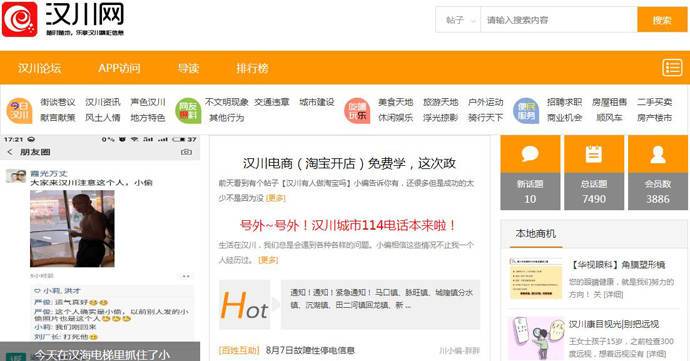Open post 8月7日故障性停电信息
690x361 pixels.
pyautogui.click(x=310, y=350)
